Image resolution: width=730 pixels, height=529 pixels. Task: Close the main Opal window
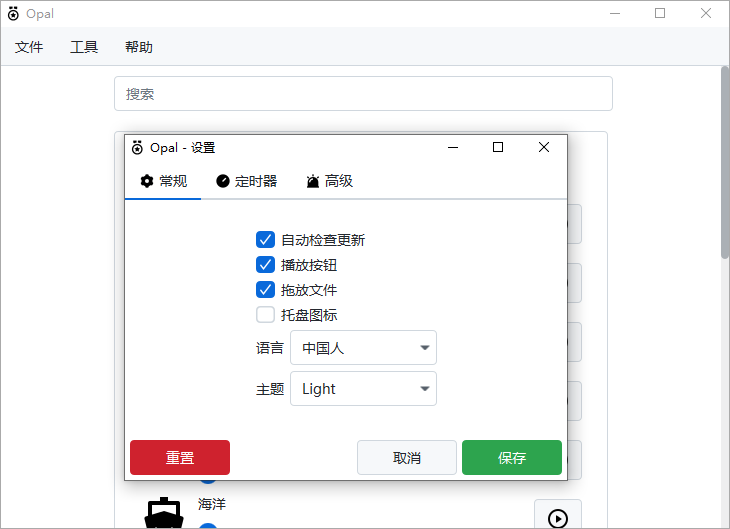[706, 14]
